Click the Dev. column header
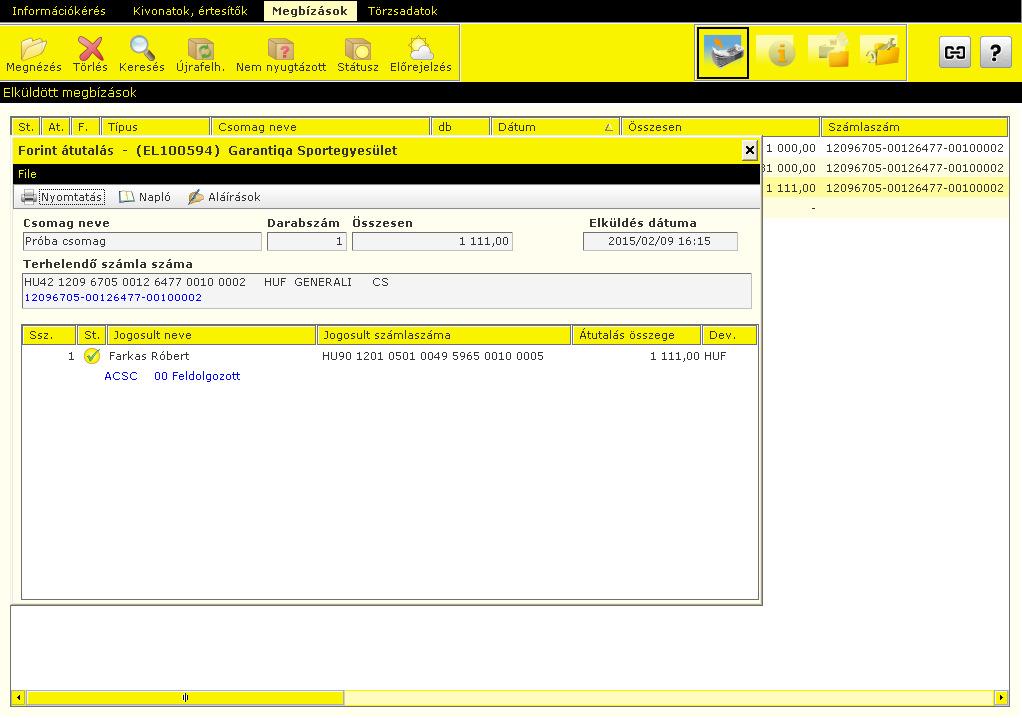This screenshot has height=718, width=1022. (x=729, y=335)
